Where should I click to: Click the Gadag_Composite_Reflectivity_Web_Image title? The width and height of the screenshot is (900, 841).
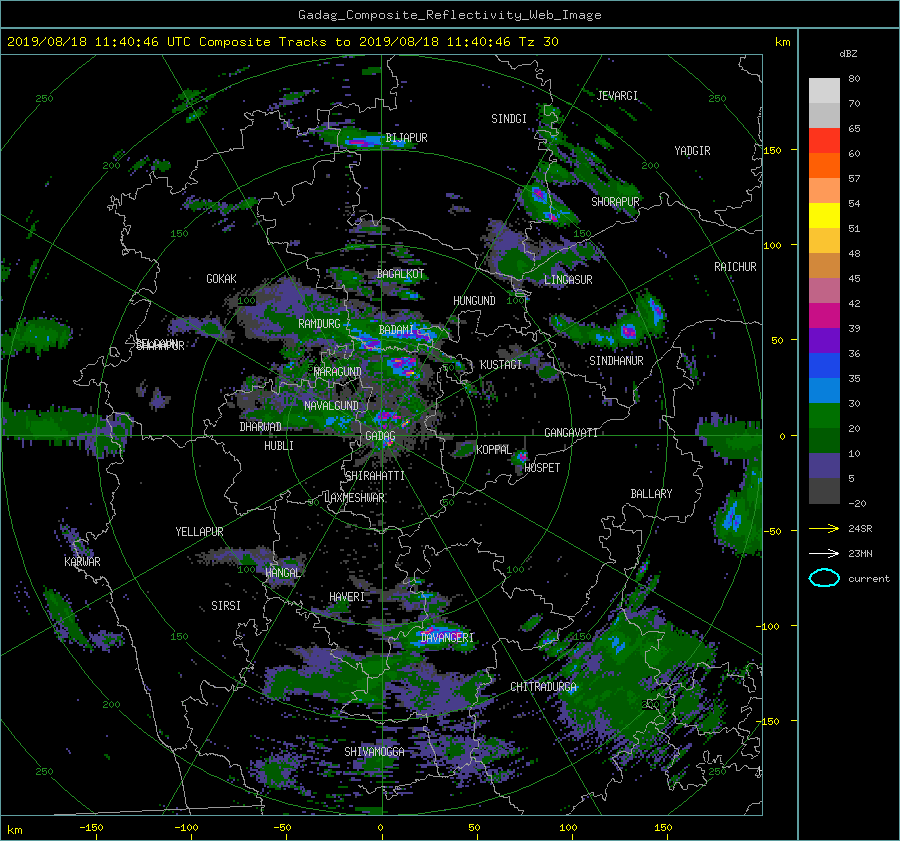tap(449, 15)
